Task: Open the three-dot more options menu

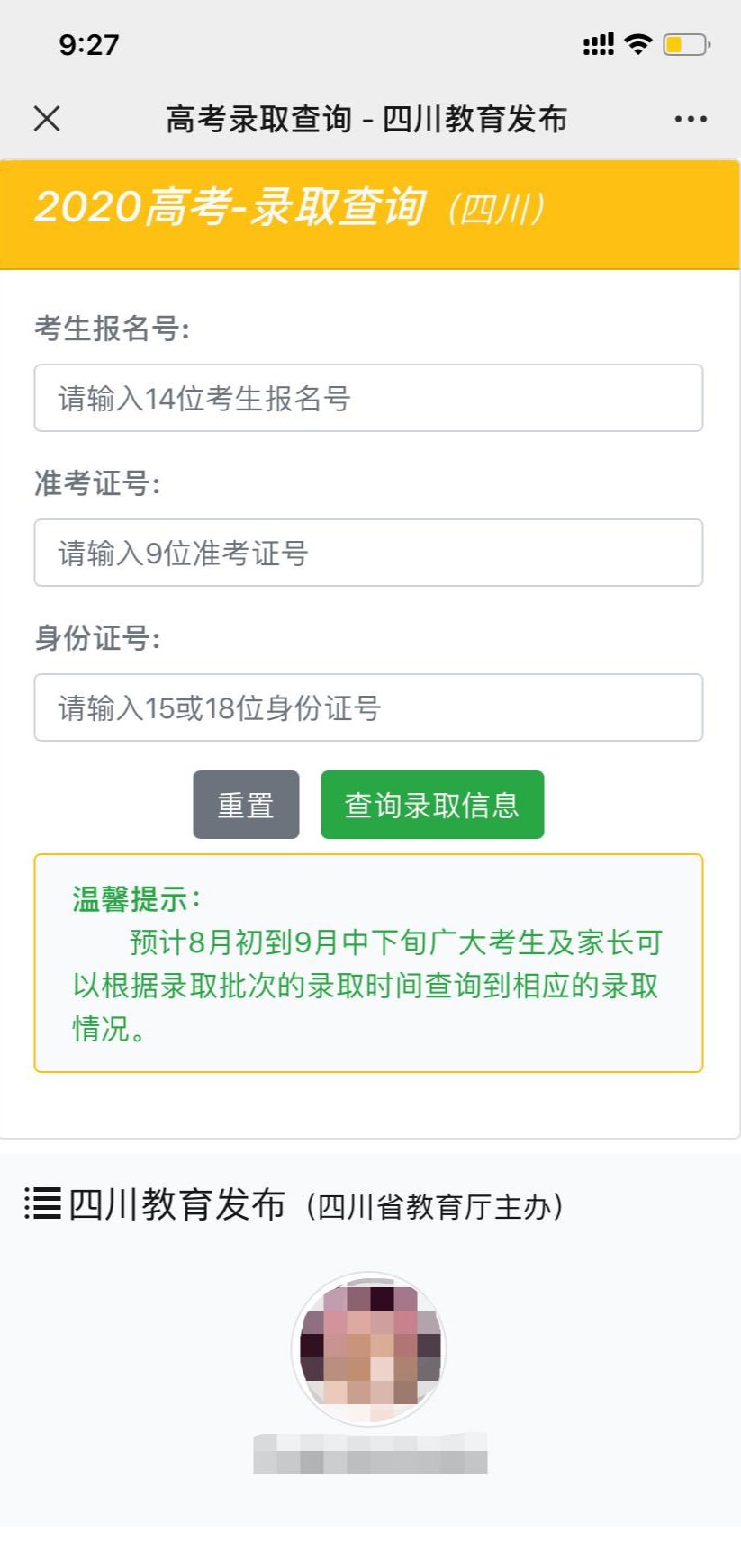Action: click(x=691, y=119)
